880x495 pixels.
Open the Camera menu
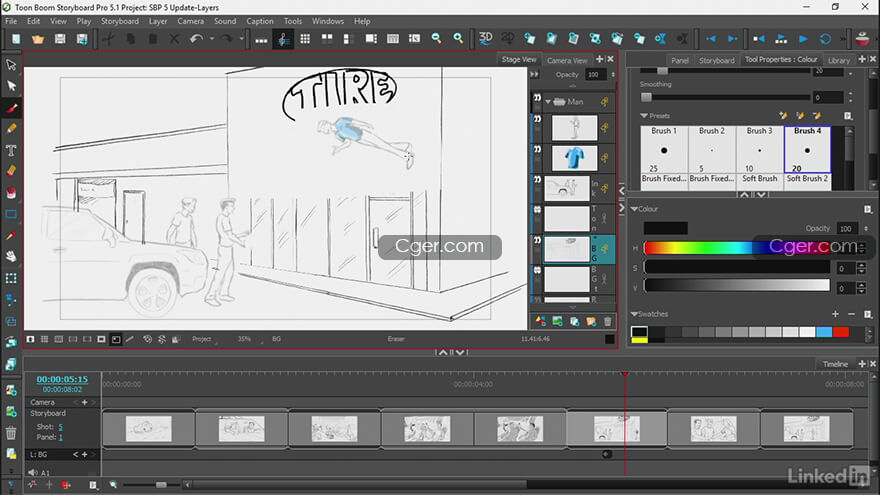coord(190,21)
